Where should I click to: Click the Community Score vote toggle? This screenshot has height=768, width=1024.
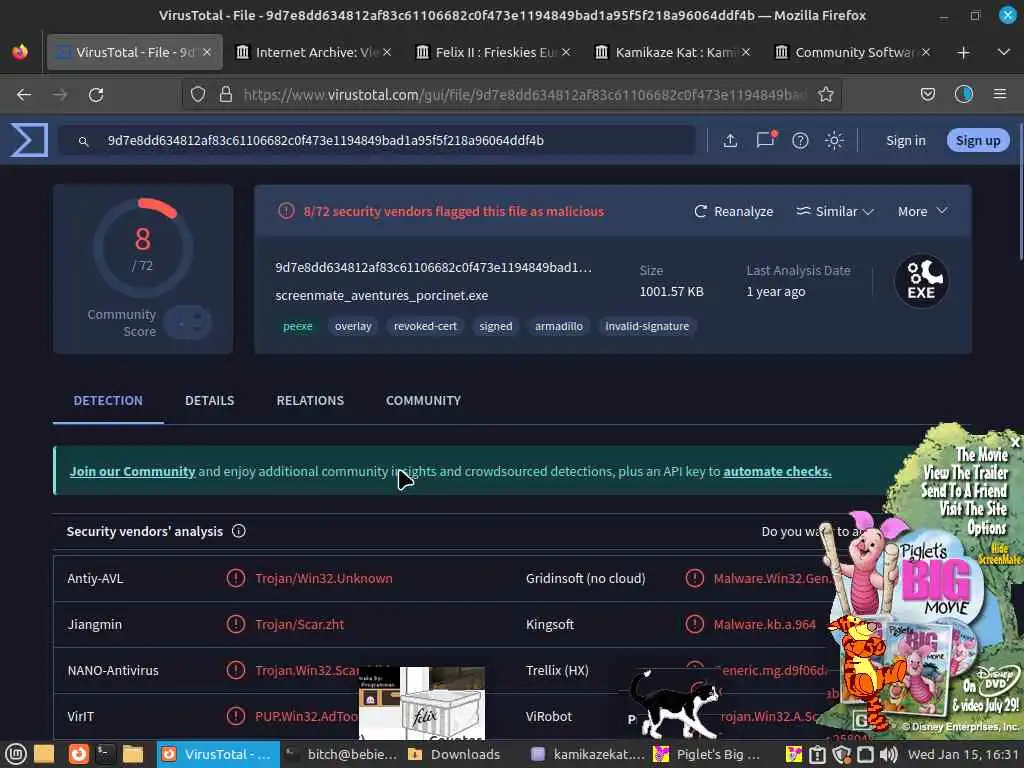(187, 322)
